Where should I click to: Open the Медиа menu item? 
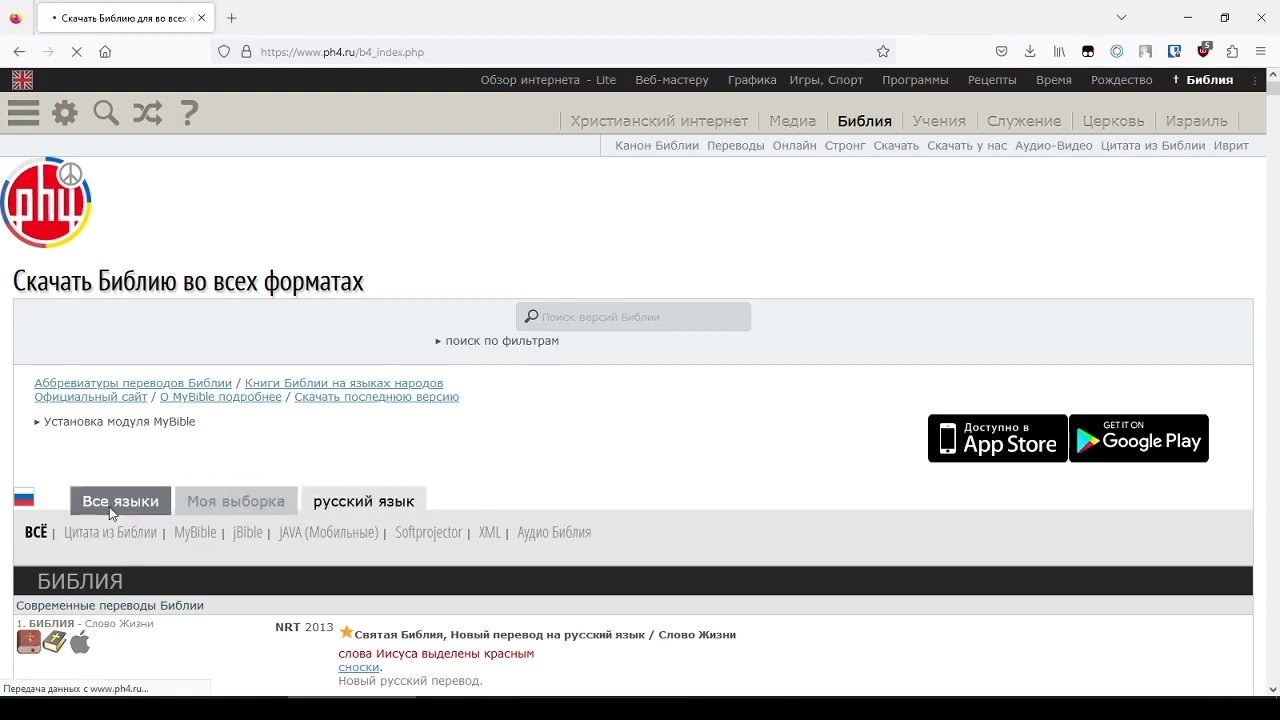[793, 121]
